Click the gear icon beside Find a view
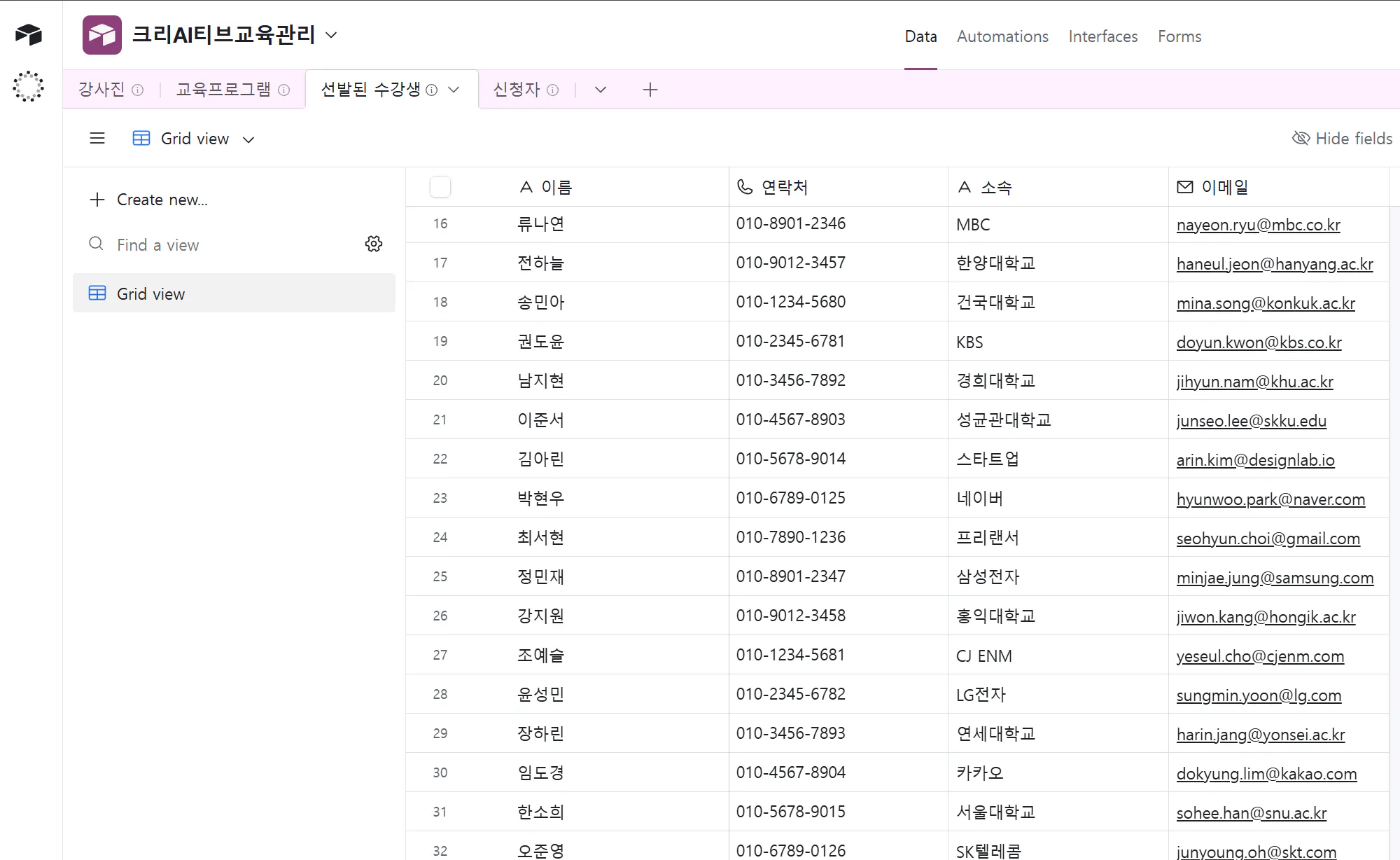This screenshot has height=860, width=1400. click(374, 244)
